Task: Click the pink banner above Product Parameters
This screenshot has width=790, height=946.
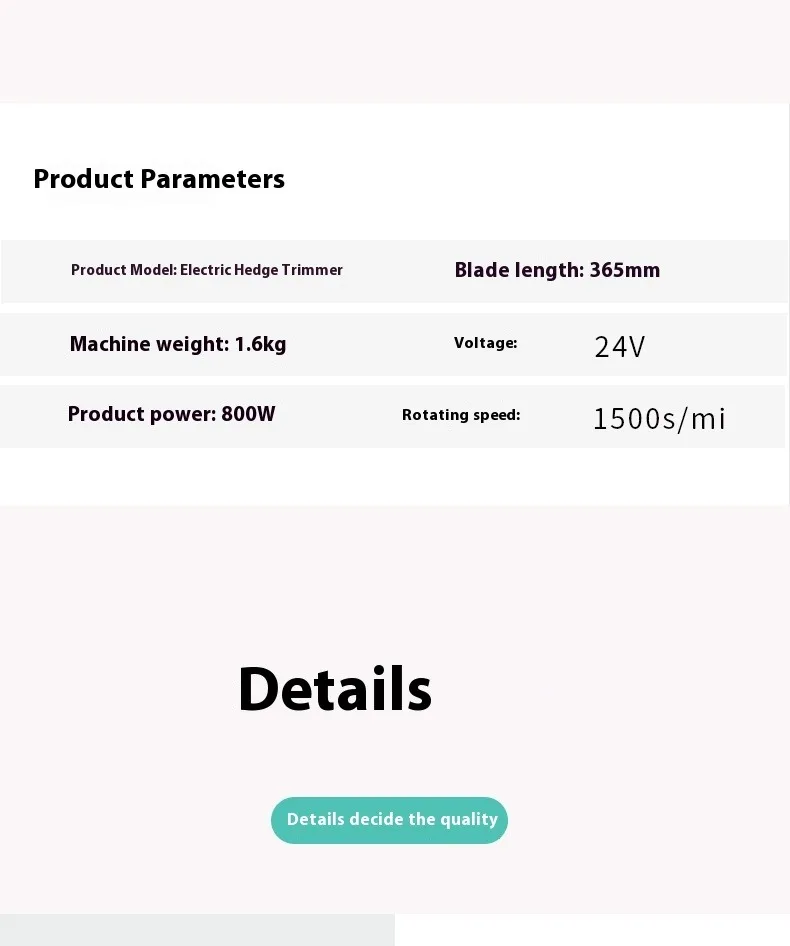Action: pos(395,50)
